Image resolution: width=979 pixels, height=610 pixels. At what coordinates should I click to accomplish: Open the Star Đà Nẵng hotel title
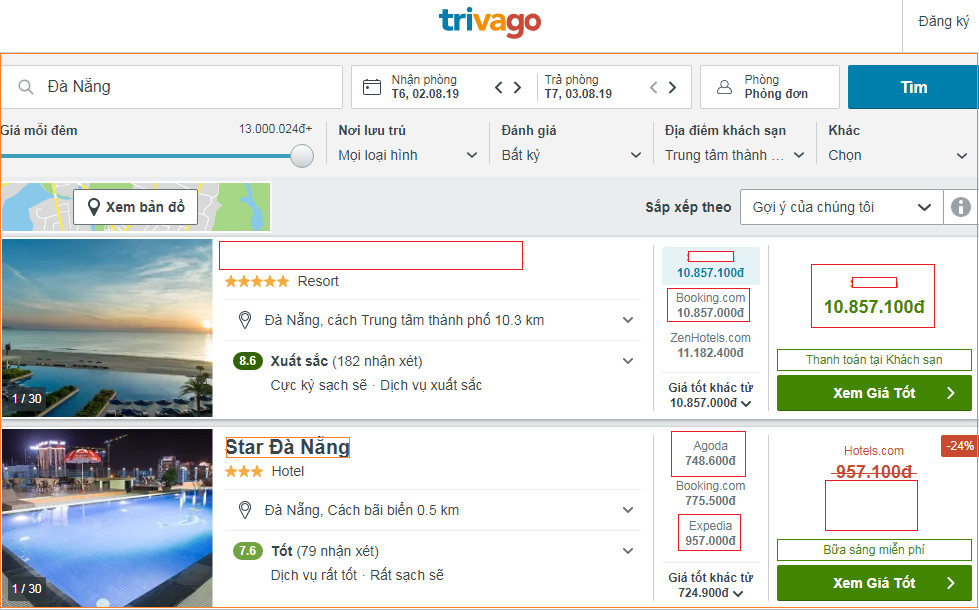287,447
